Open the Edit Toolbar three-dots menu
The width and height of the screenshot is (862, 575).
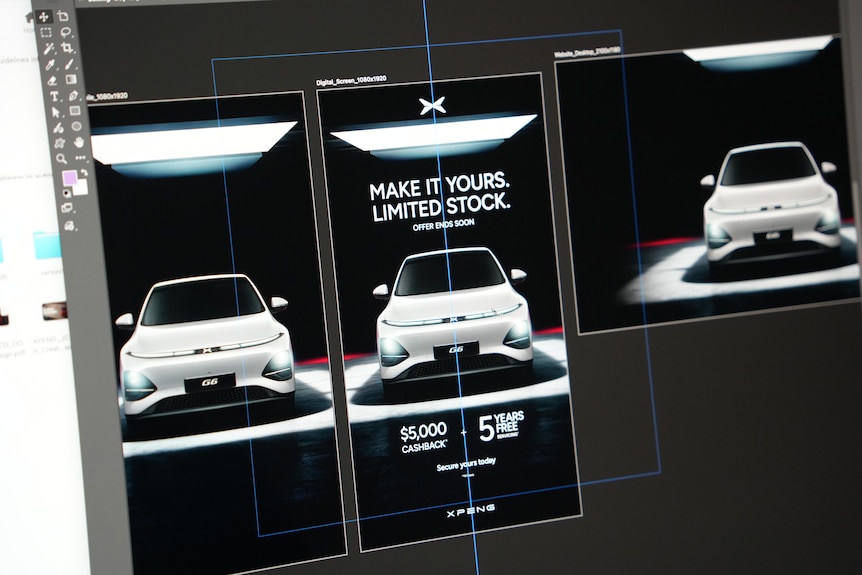pyautogui.click(x=80, y=158)
